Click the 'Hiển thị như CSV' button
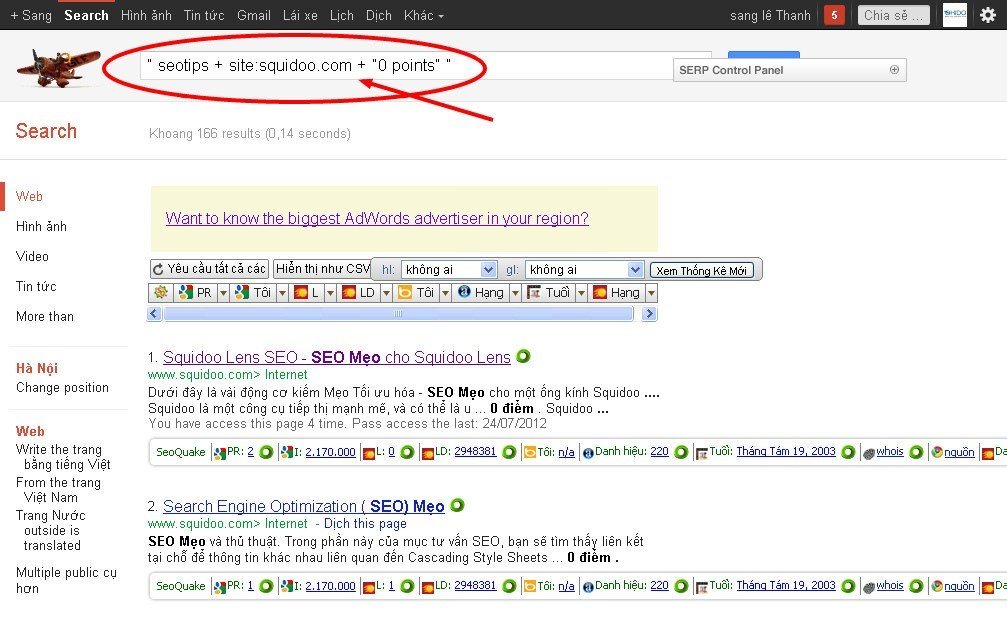Screen dimensions: 1007x624 point(322,268)
